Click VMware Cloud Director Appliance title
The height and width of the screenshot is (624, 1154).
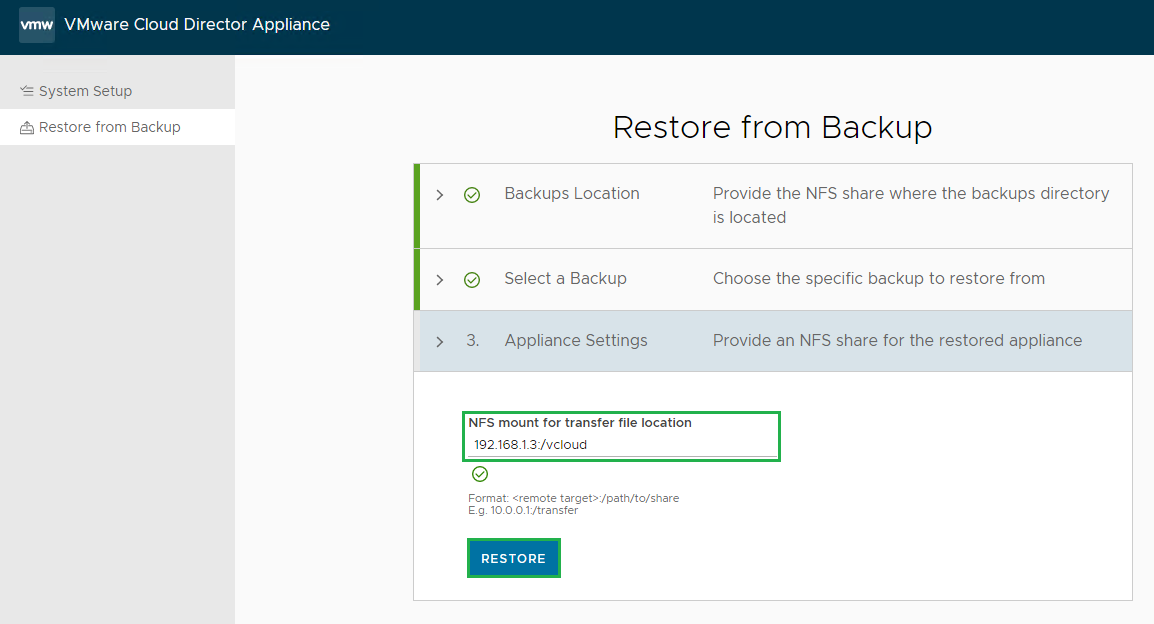(197, 24)
